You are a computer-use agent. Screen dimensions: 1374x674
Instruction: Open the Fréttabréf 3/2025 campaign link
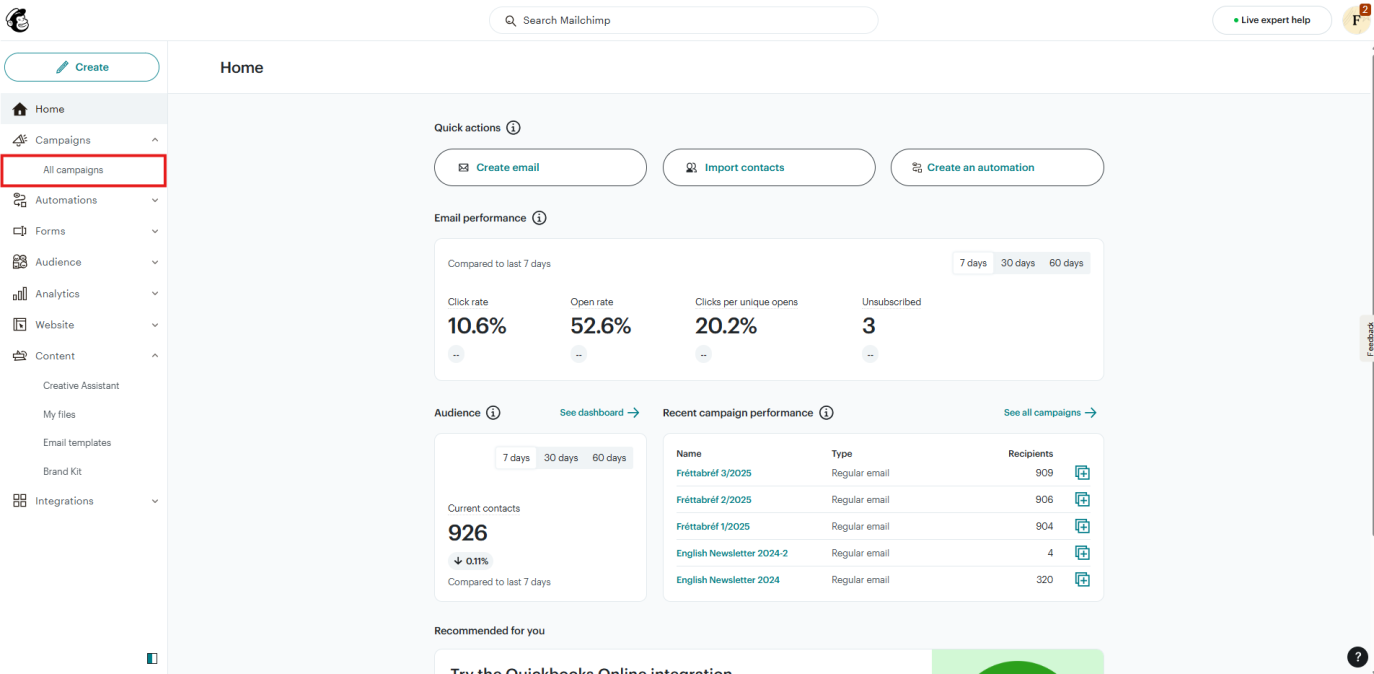(x=714, y=473)
